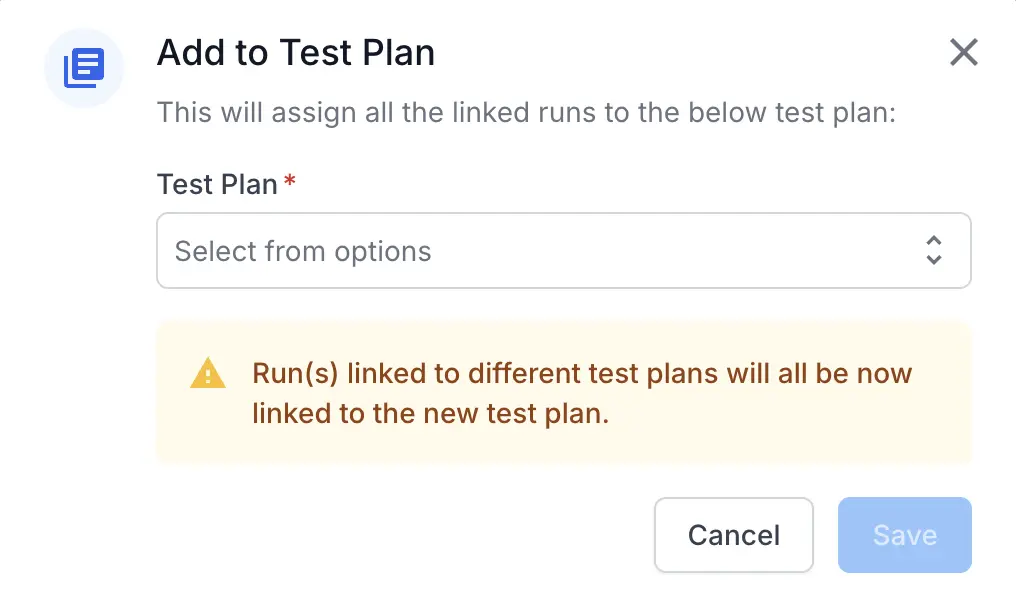This screenshot has width=1016, height=598.
Task: Click the up-down arrows in the select field
Action: [x=934, y=251]
